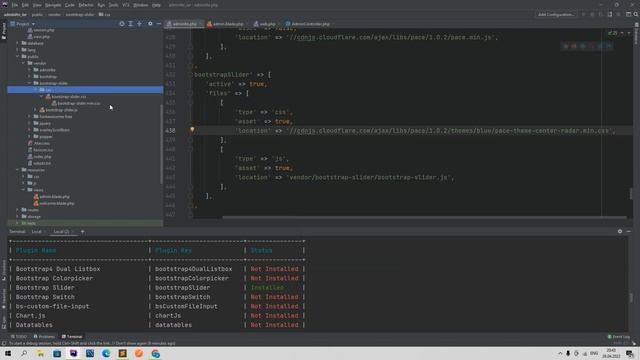
Task: Expand the storage folder in project tree
Action: pos(18,217)
